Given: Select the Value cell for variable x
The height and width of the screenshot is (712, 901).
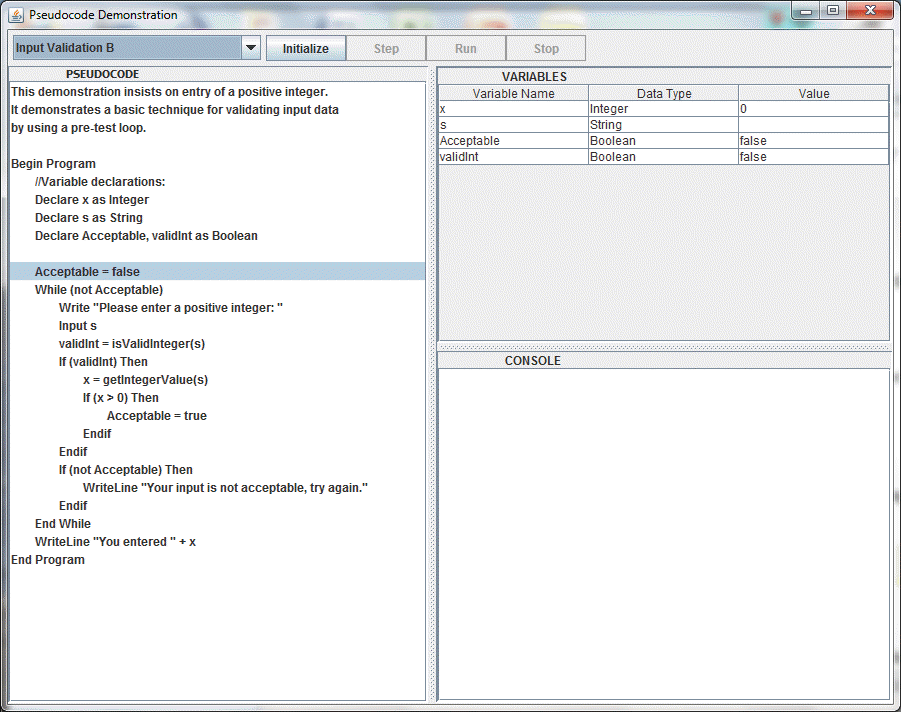Looking at the screenshot, I should tap(813, 108).
